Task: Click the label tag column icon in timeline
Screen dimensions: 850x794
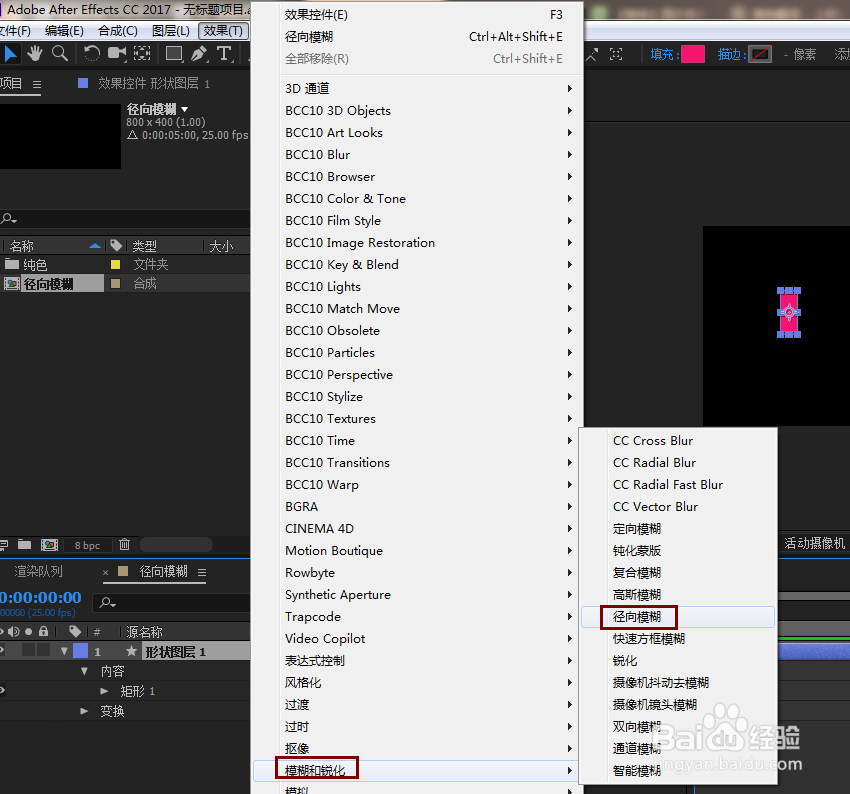Action: click(75, 631)
